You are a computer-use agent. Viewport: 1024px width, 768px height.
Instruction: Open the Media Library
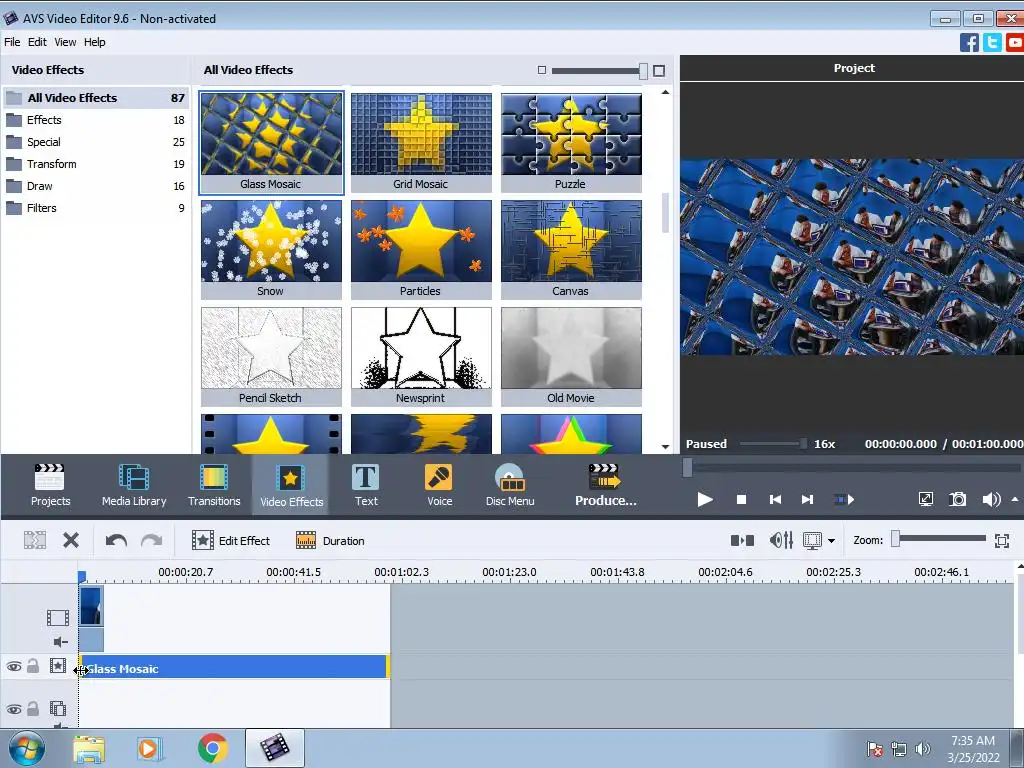134,485
